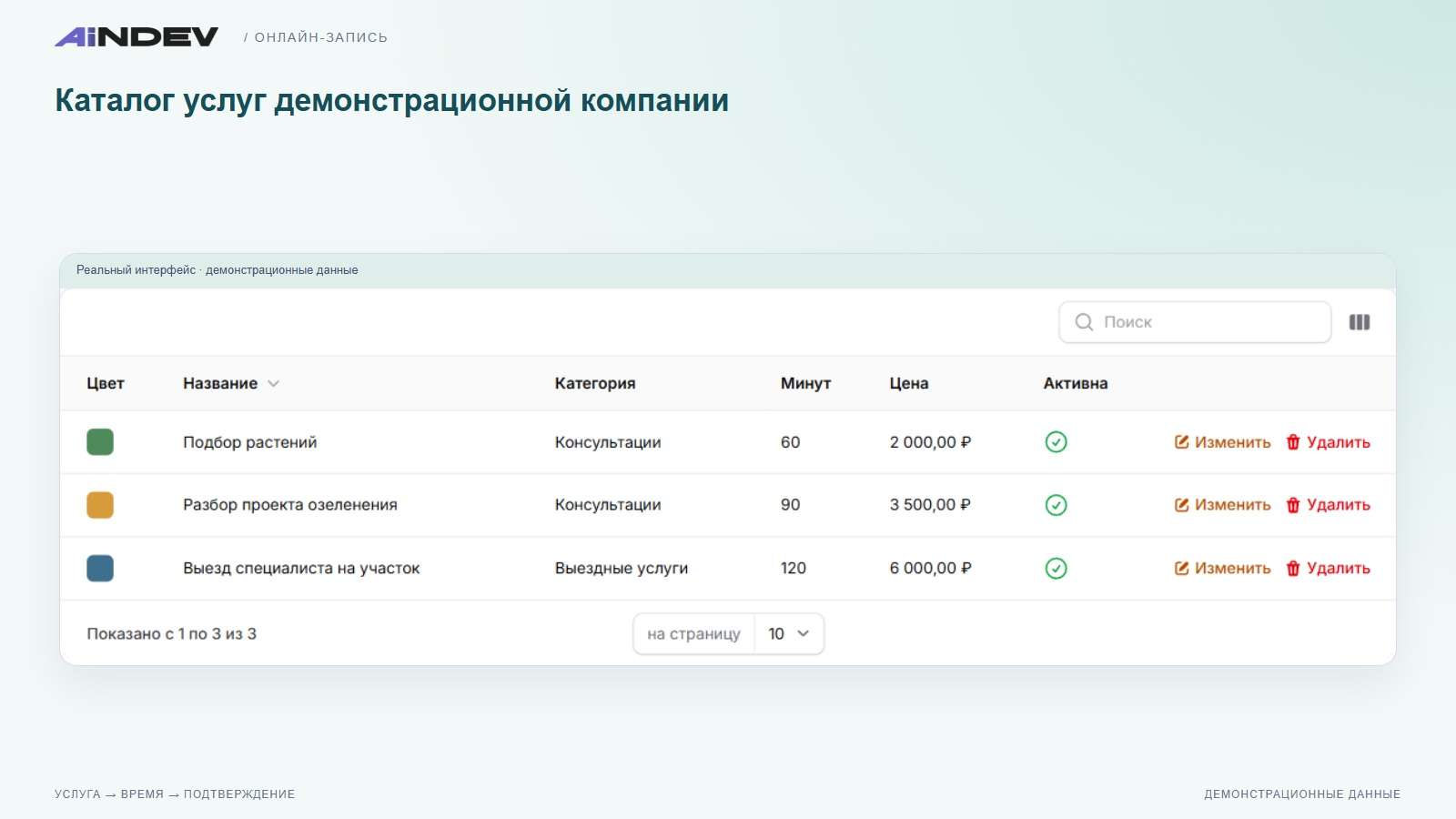Edit Разбор проекта озеленения via Изменить
The width and height of the screenshot is (1456, 819).
pos(1222,505)
